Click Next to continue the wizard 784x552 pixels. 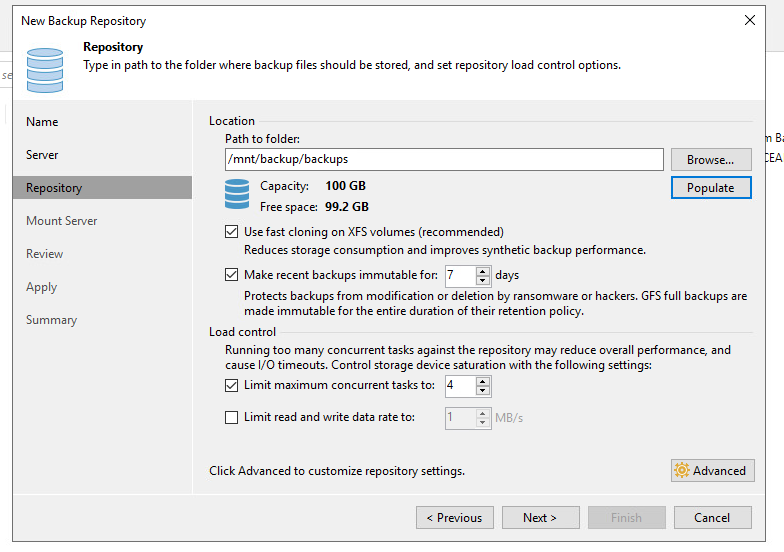(x=539, y=518)
